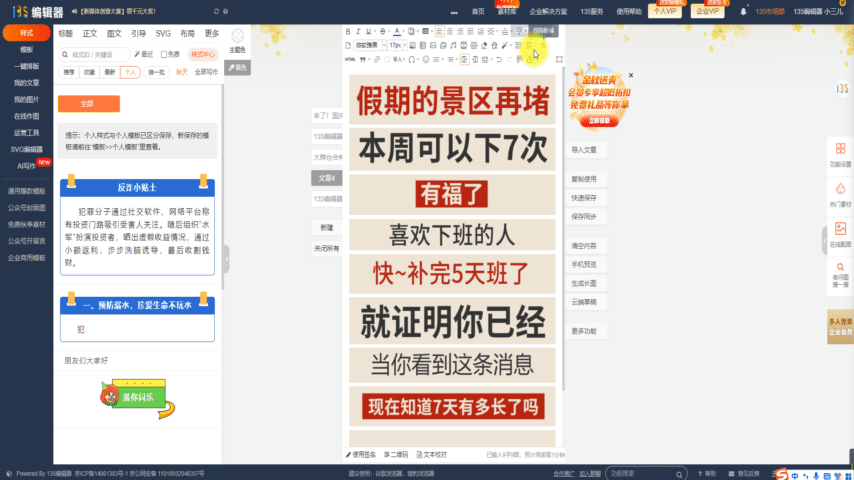Pick the 主题色 color circle
The height and width of the screenshot is (480, 854).
tap(237, 36)
